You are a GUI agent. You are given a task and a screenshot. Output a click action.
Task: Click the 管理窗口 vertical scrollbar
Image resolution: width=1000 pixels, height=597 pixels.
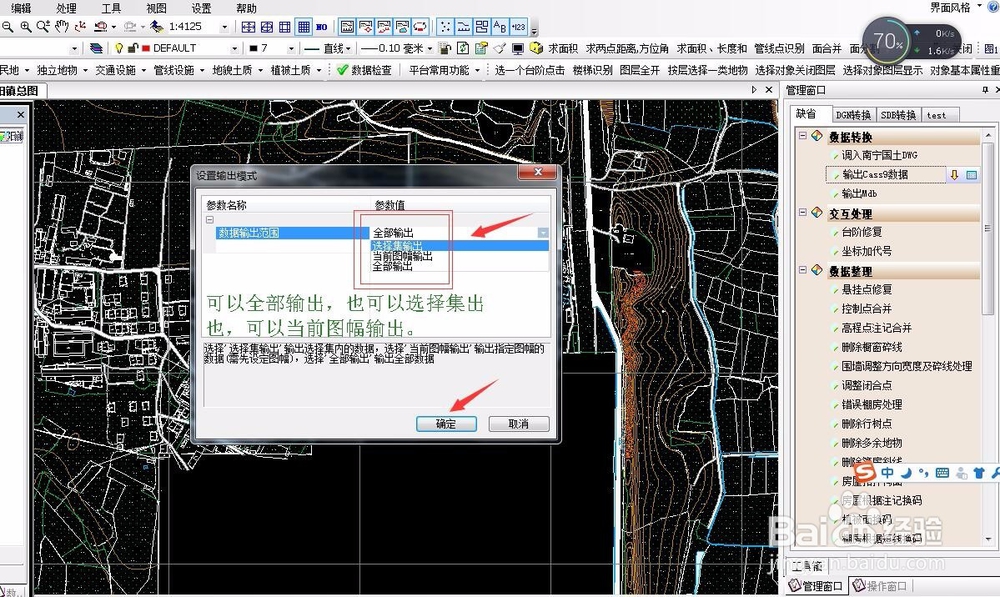coord(988,338)
